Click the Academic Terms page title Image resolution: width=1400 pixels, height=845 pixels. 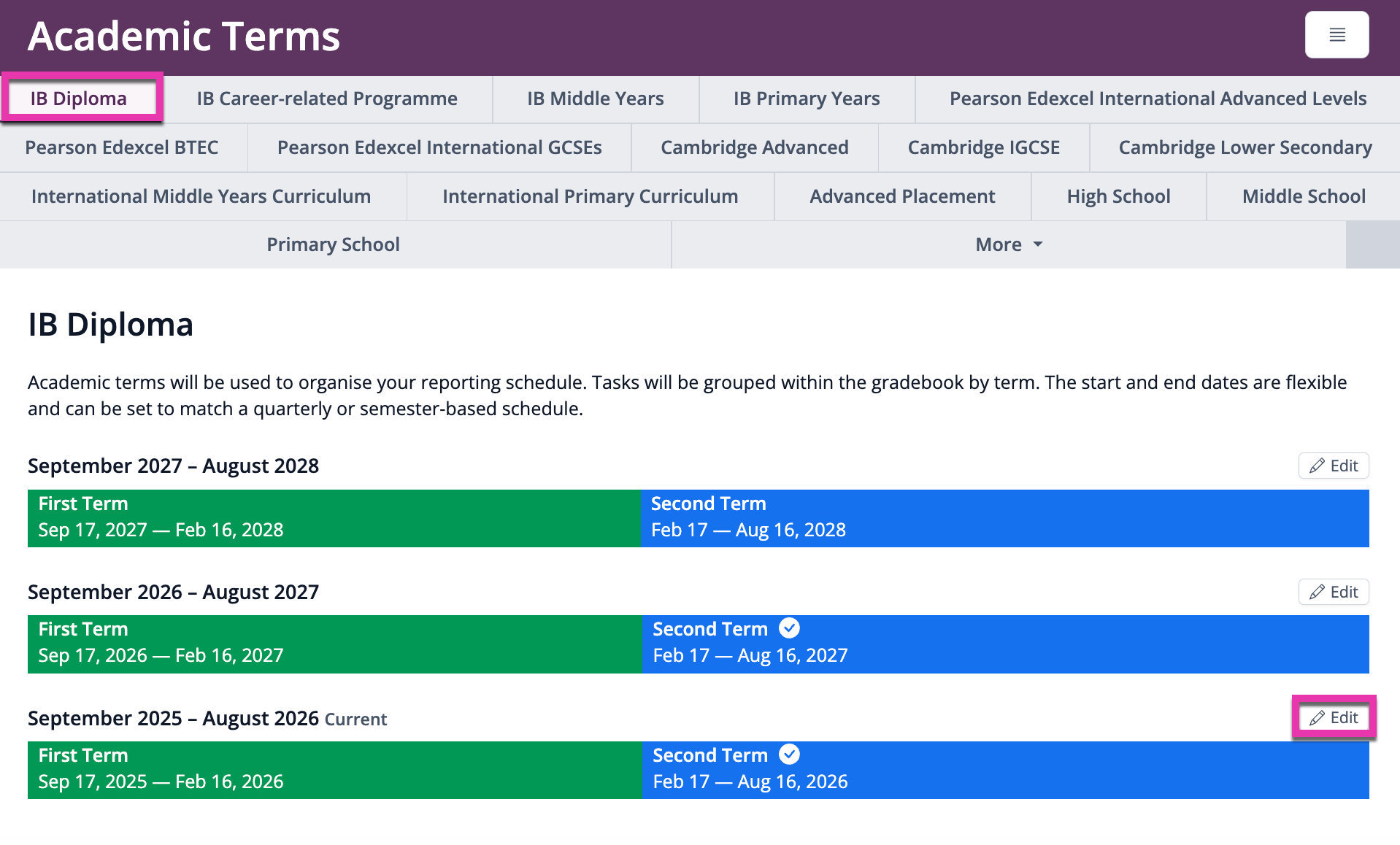(x=184, y=36)
